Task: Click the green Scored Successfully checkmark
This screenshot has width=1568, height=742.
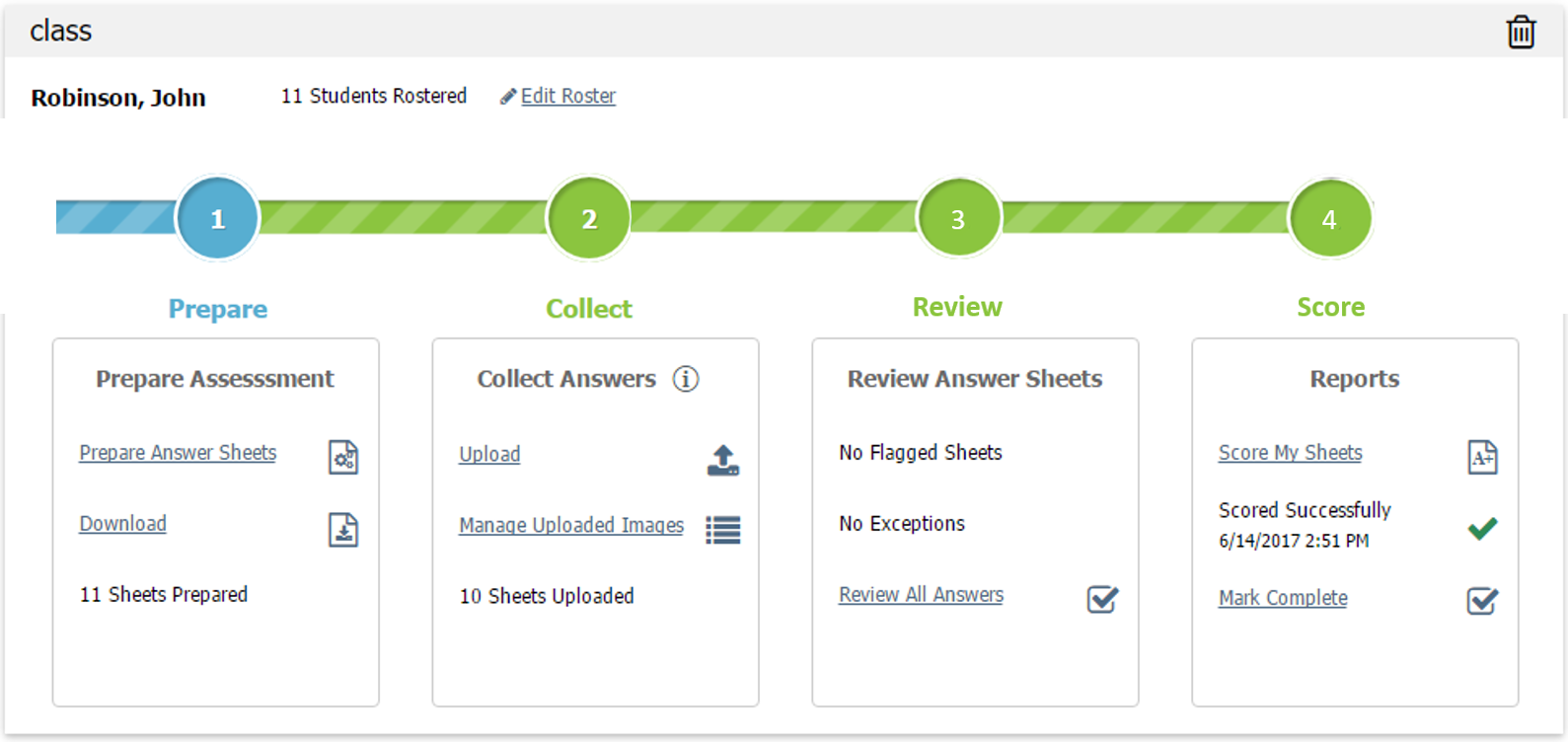Action: coord(1482,529)
